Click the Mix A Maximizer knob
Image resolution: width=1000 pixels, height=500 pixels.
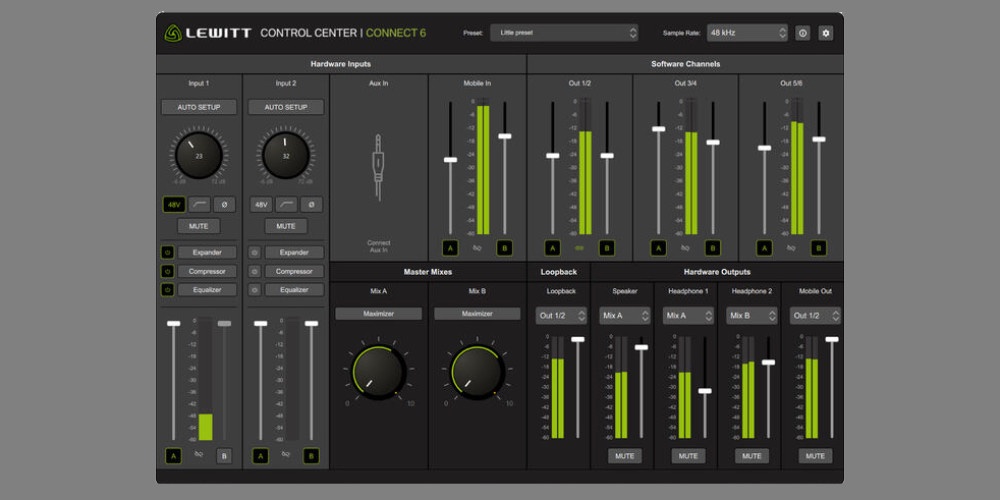pyautogui.click(x=378, y=372)
